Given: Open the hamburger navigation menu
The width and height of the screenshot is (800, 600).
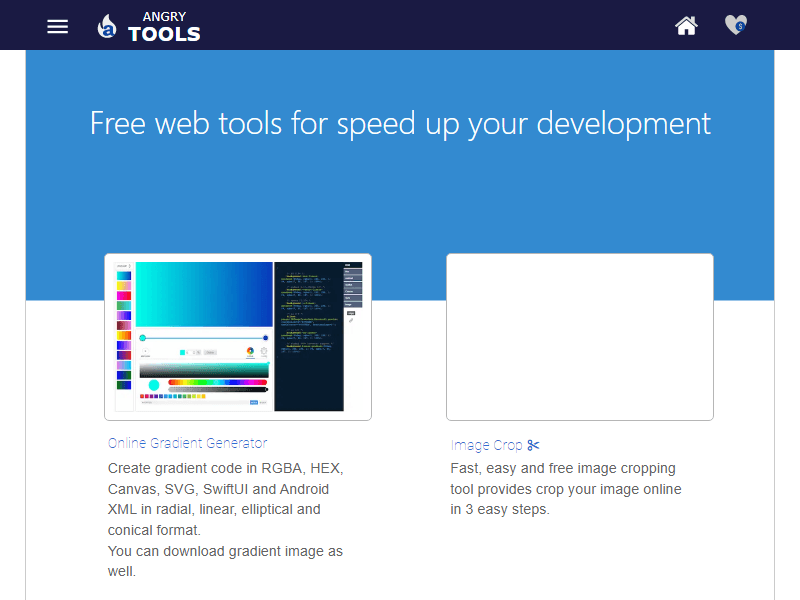Looking at the screenshot, I should [57, 26].
